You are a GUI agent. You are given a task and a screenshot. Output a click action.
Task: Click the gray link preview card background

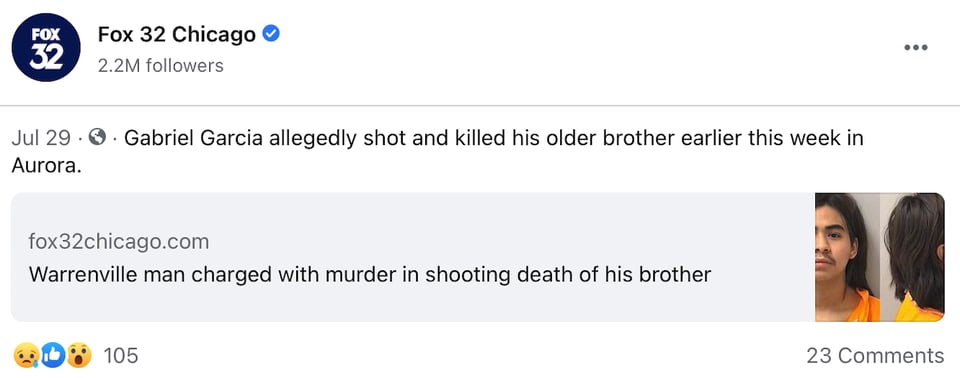[413, 257]
